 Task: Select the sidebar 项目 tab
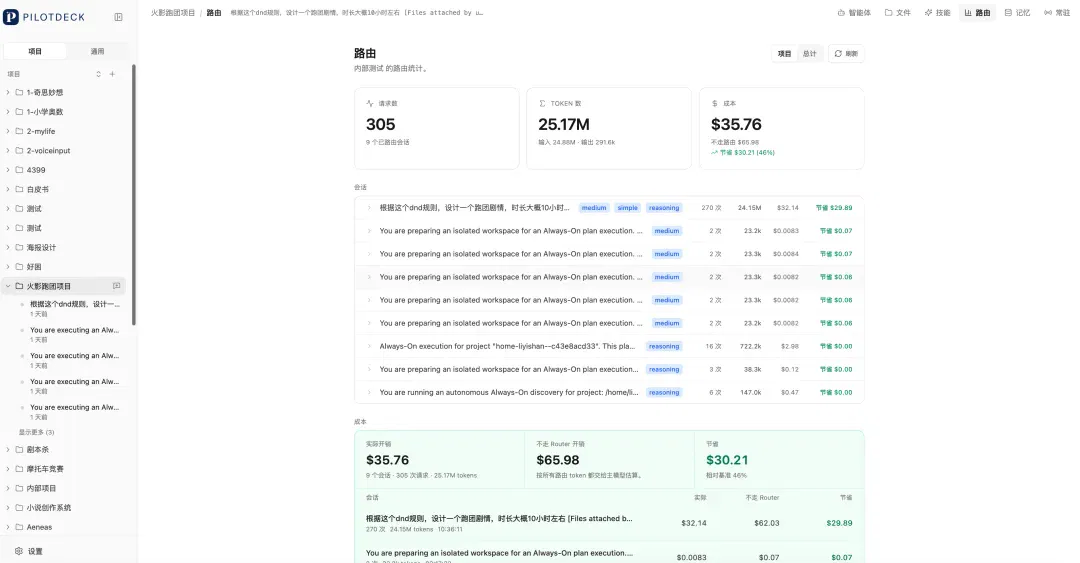(35, 51)
